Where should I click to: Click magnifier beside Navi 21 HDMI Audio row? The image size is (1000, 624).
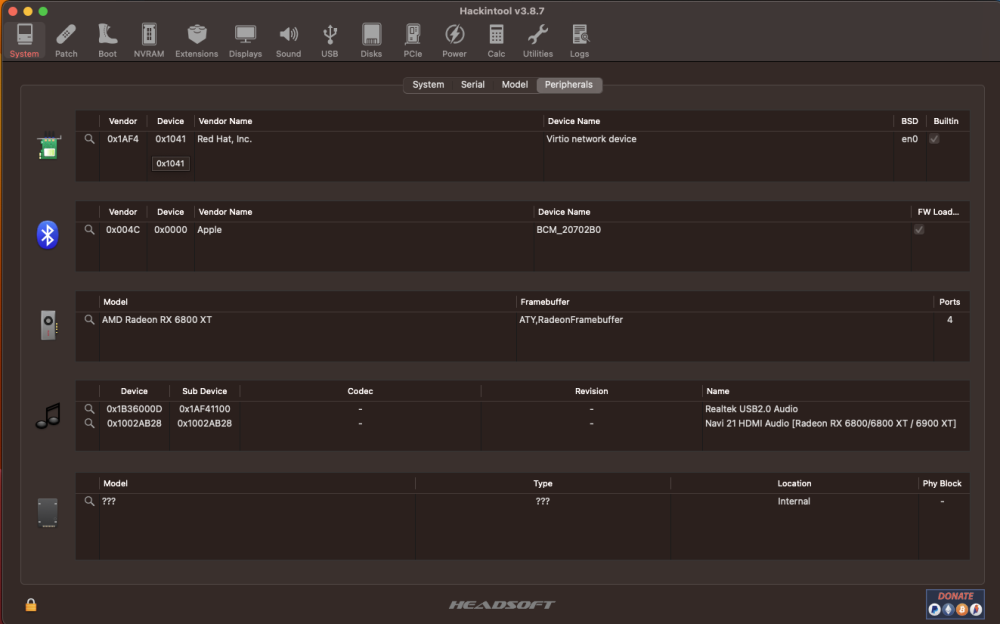click(89, 423)
